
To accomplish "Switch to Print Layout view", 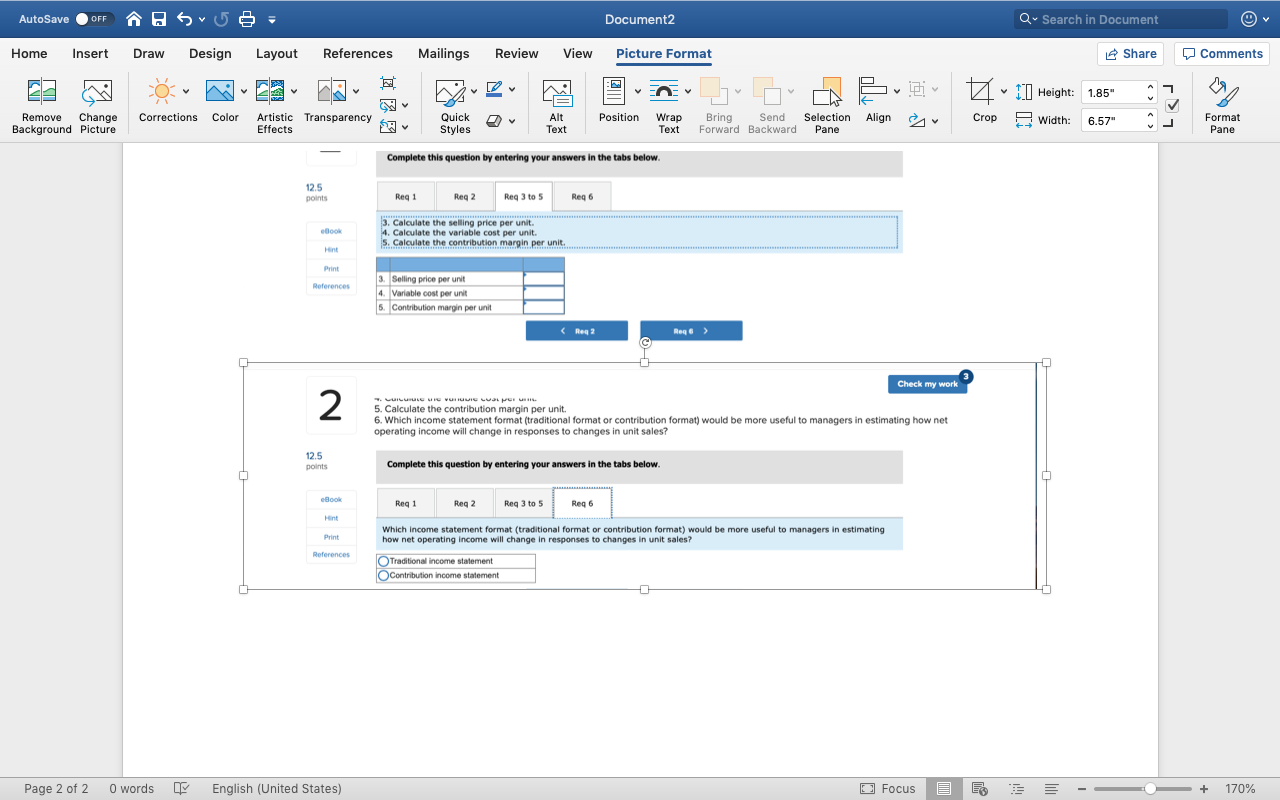I will pos(943,788).
